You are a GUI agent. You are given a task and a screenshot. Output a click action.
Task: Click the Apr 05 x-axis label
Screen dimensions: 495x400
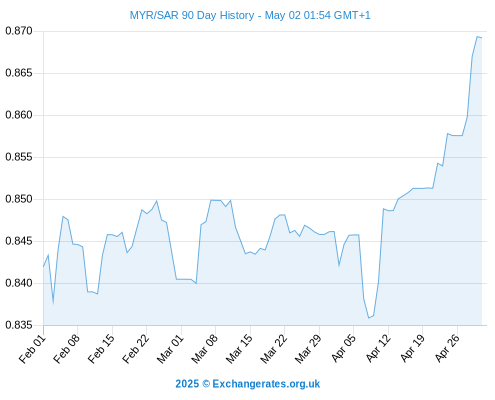[x=344, y=349]
